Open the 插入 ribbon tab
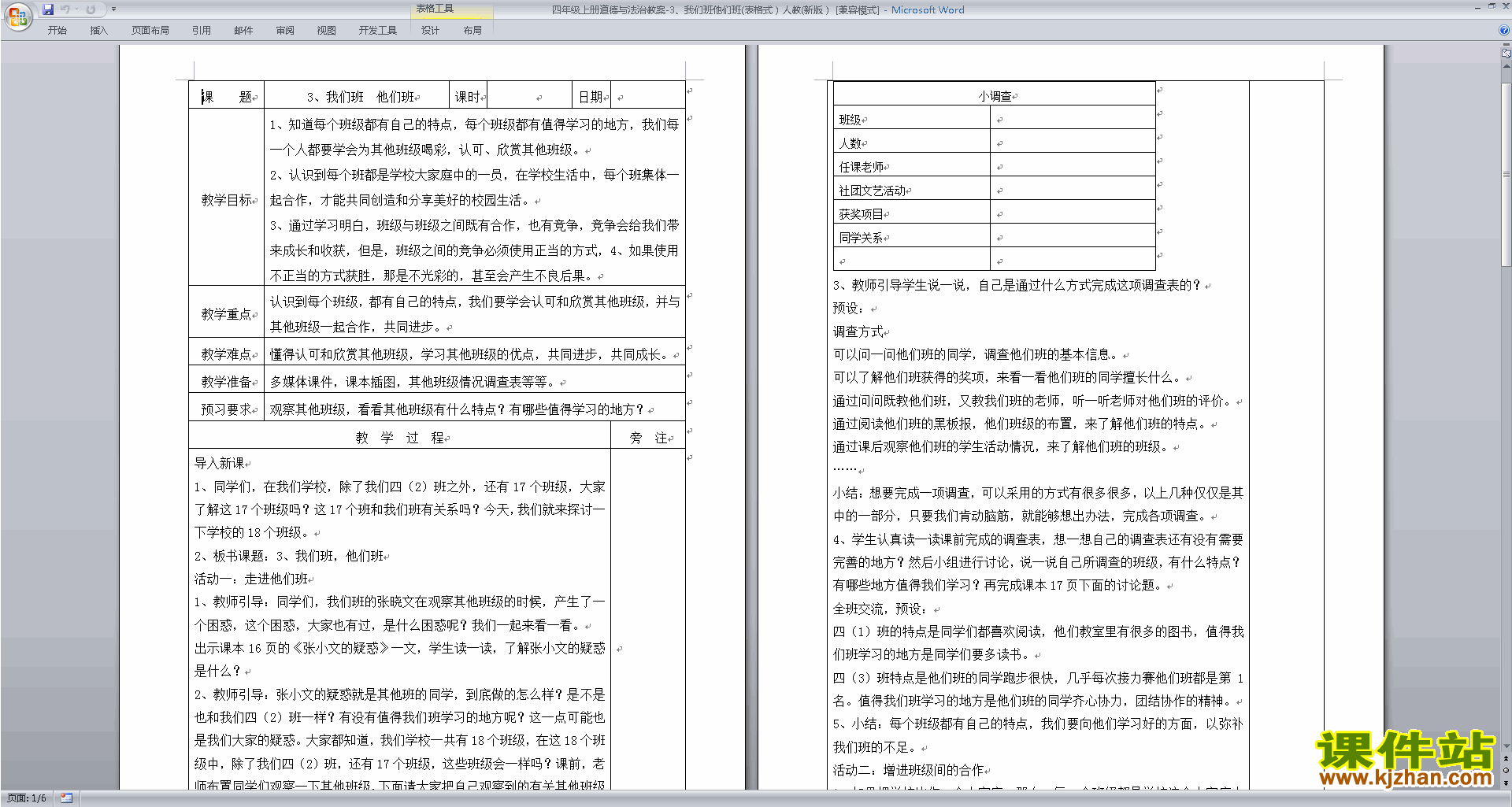The width and height of the screenshot is (1512, 807). tap(98, 30)
